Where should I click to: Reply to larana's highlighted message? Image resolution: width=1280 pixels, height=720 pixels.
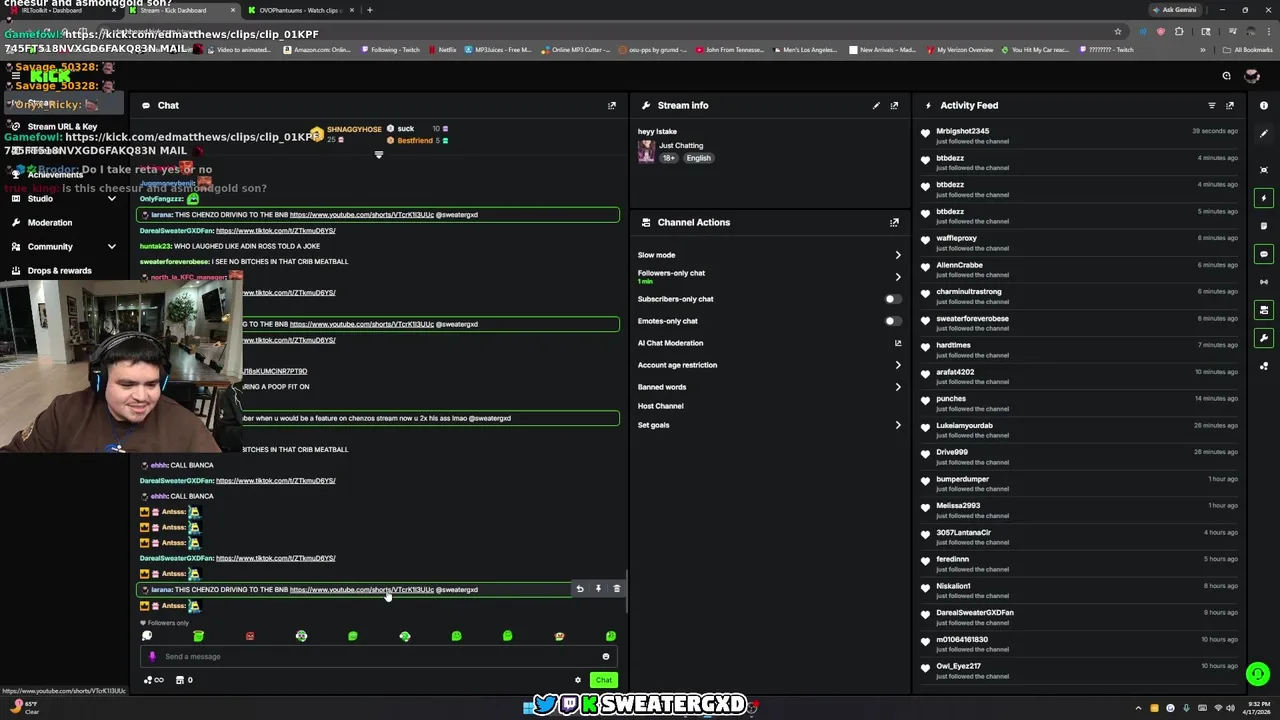pyautogui.click(x=580, y=589)
